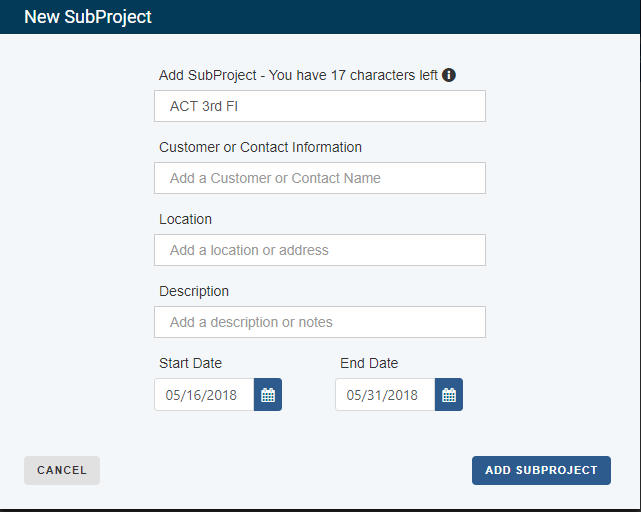Cancel the New SubProject dialog
The height and width of the screenshot is (512, 641).
(62, 470)
